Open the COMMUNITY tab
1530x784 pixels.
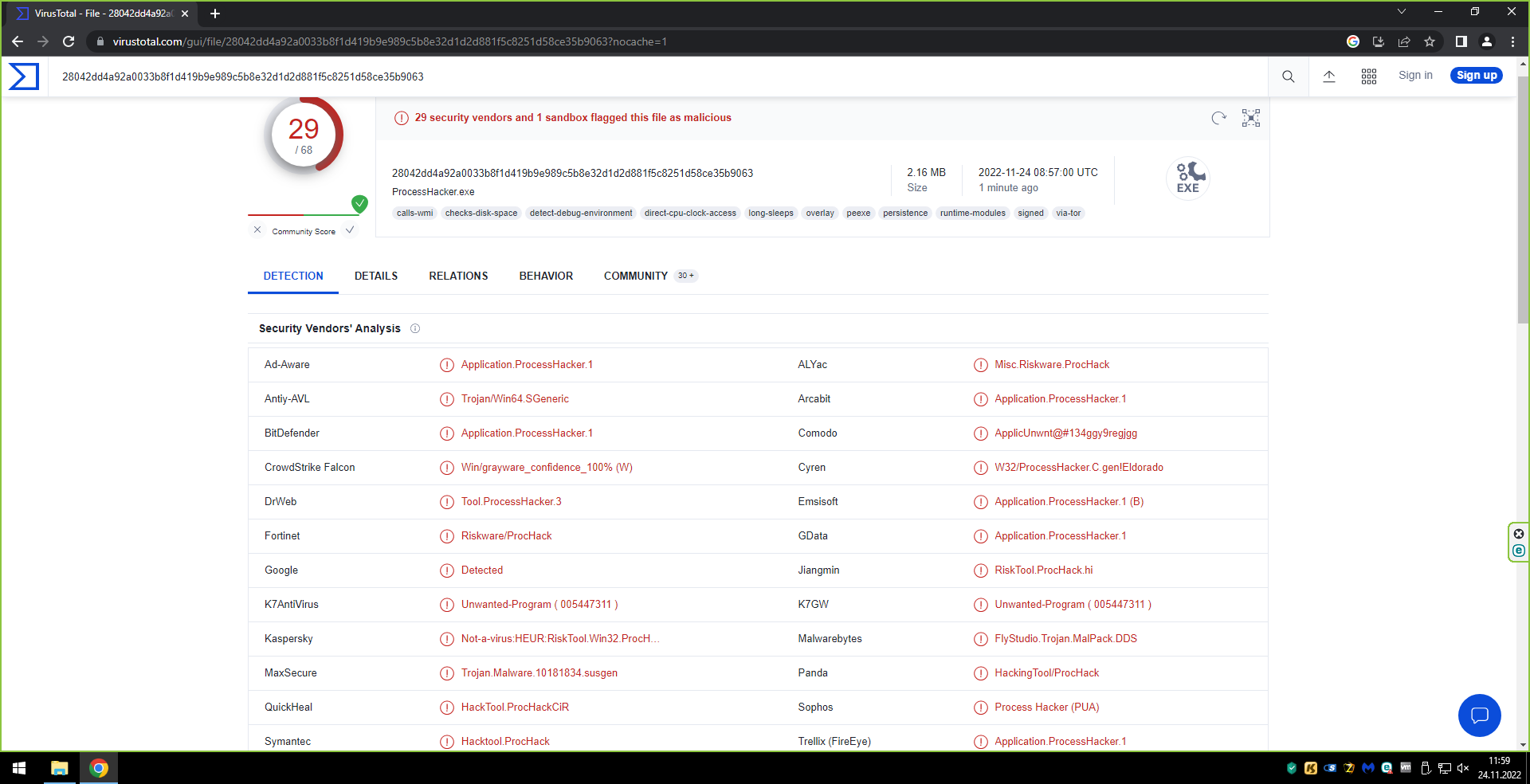pos(650,276)
